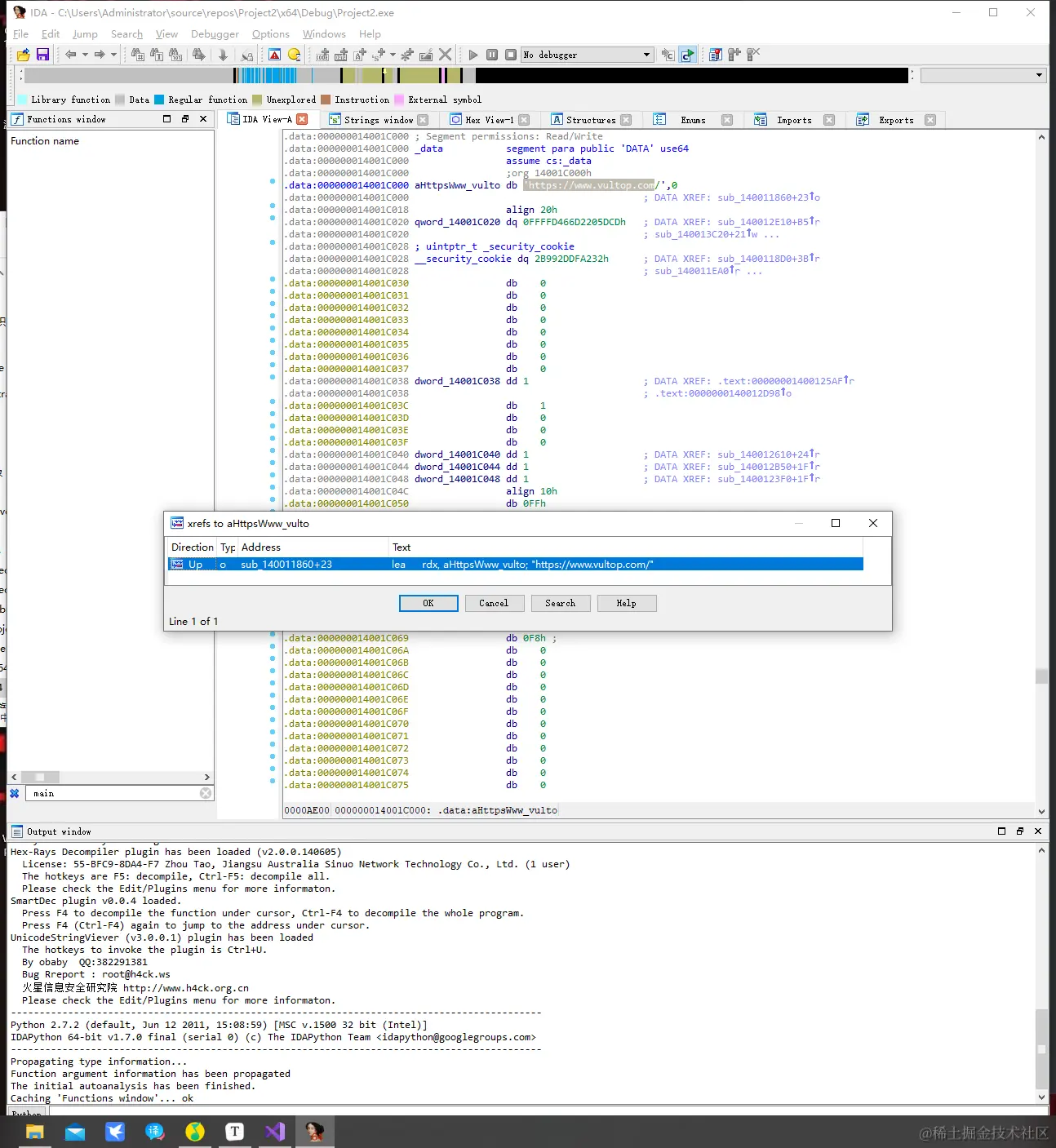Click the jump down arrow toolbar icon

point(223,55)
